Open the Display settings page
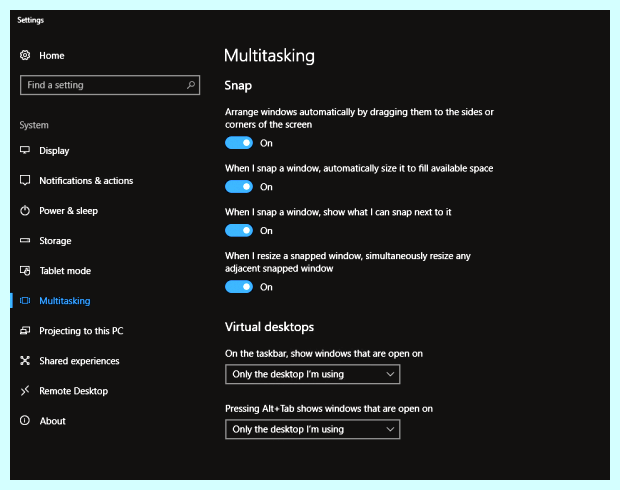Image resolution: width=620 pixels, height=490 pixels. tap(54, 151)
